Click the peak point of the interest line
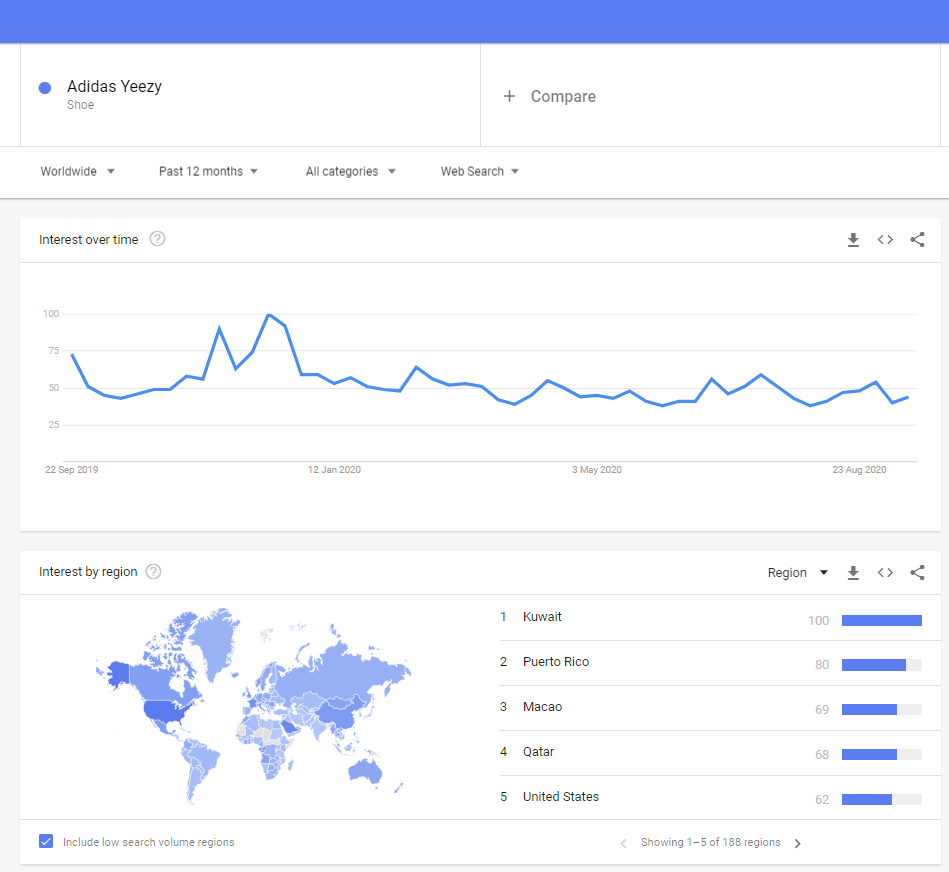The image size is (949, 872). [x=269, y=315]
